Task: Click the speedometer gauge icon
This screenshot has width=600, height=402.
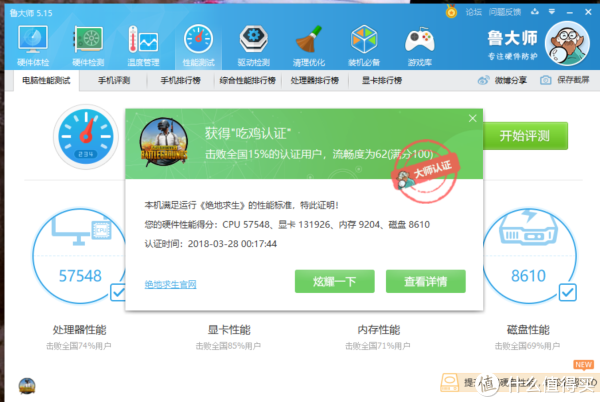Action: coord(86,137)
